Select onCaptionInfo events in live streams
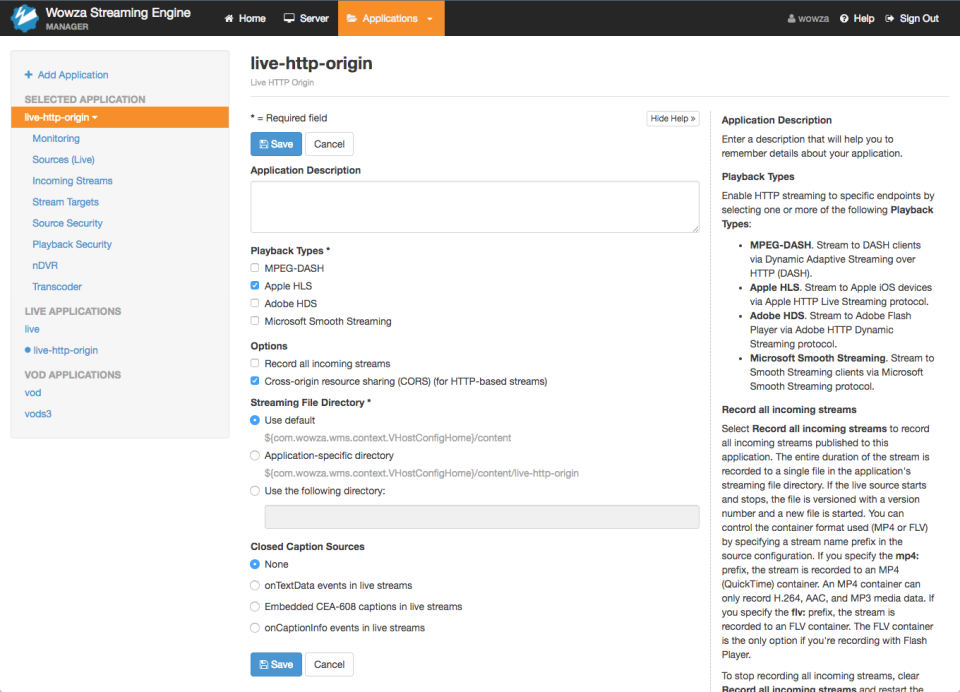The height and width of the screenshot is (692, 960). click(x=255, y=628)
